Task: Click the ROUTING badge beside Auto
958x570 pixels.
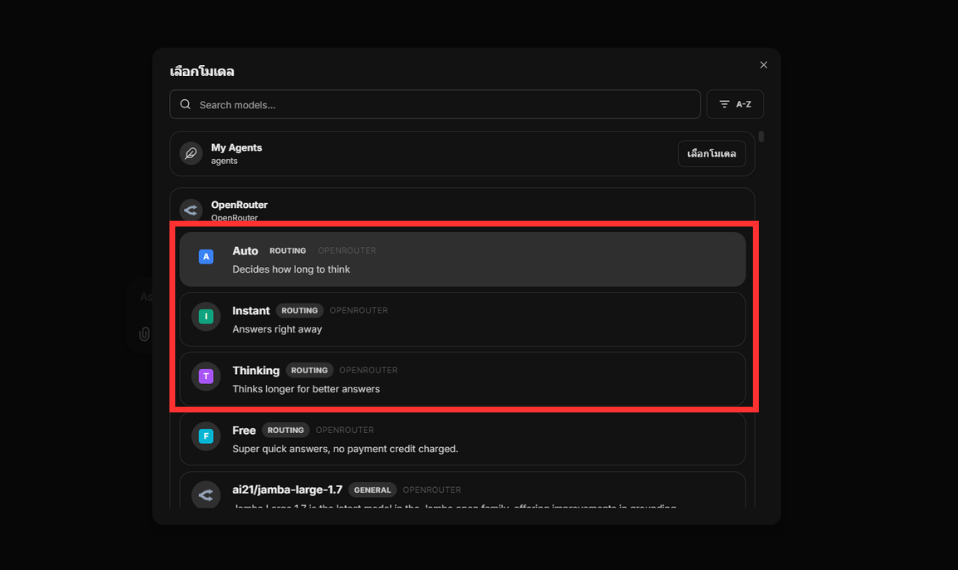Action: (287, 250)
